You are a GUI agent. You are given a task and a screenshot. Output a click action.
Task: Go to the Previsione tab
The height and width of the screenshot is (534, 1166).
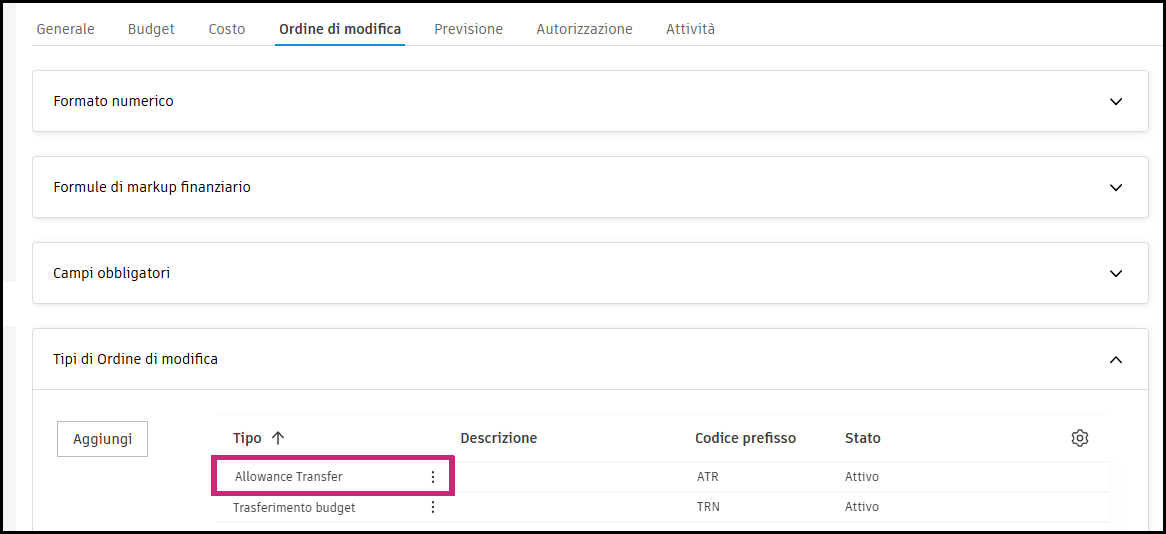(x=468, y=29)
